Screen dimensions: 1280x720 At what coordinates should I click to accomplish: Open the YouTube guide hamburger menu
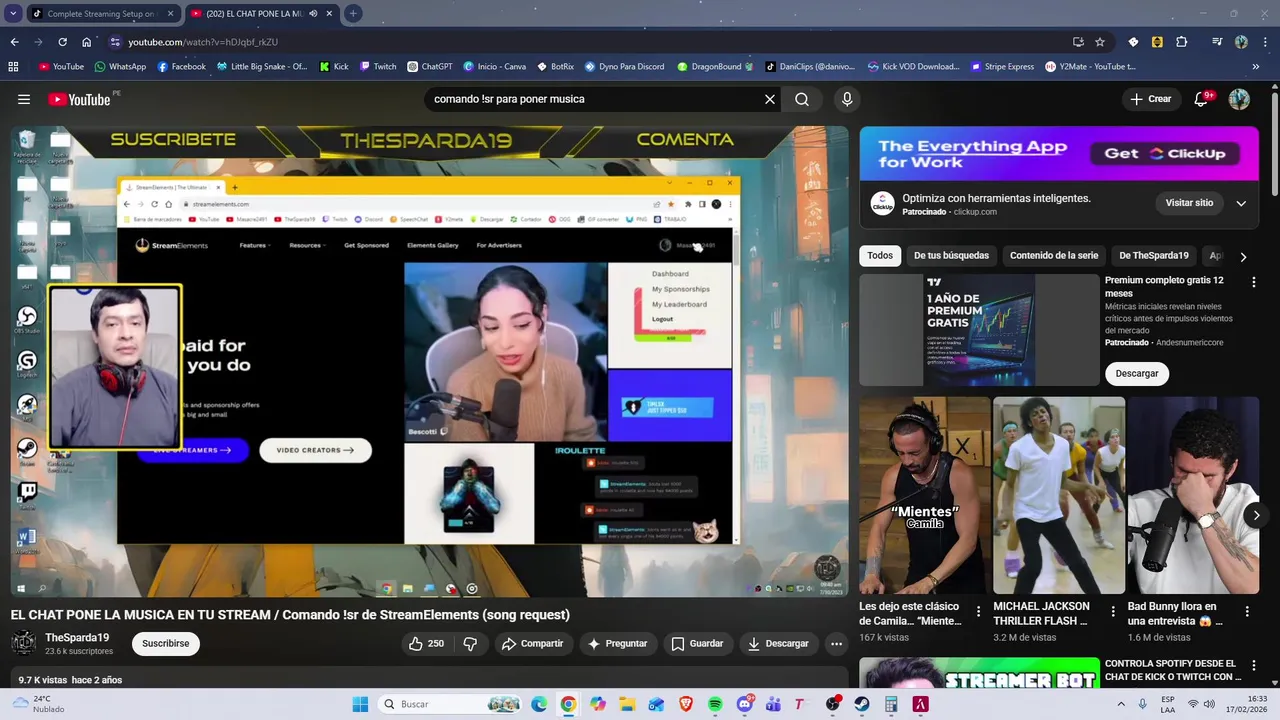pos(24,99)
